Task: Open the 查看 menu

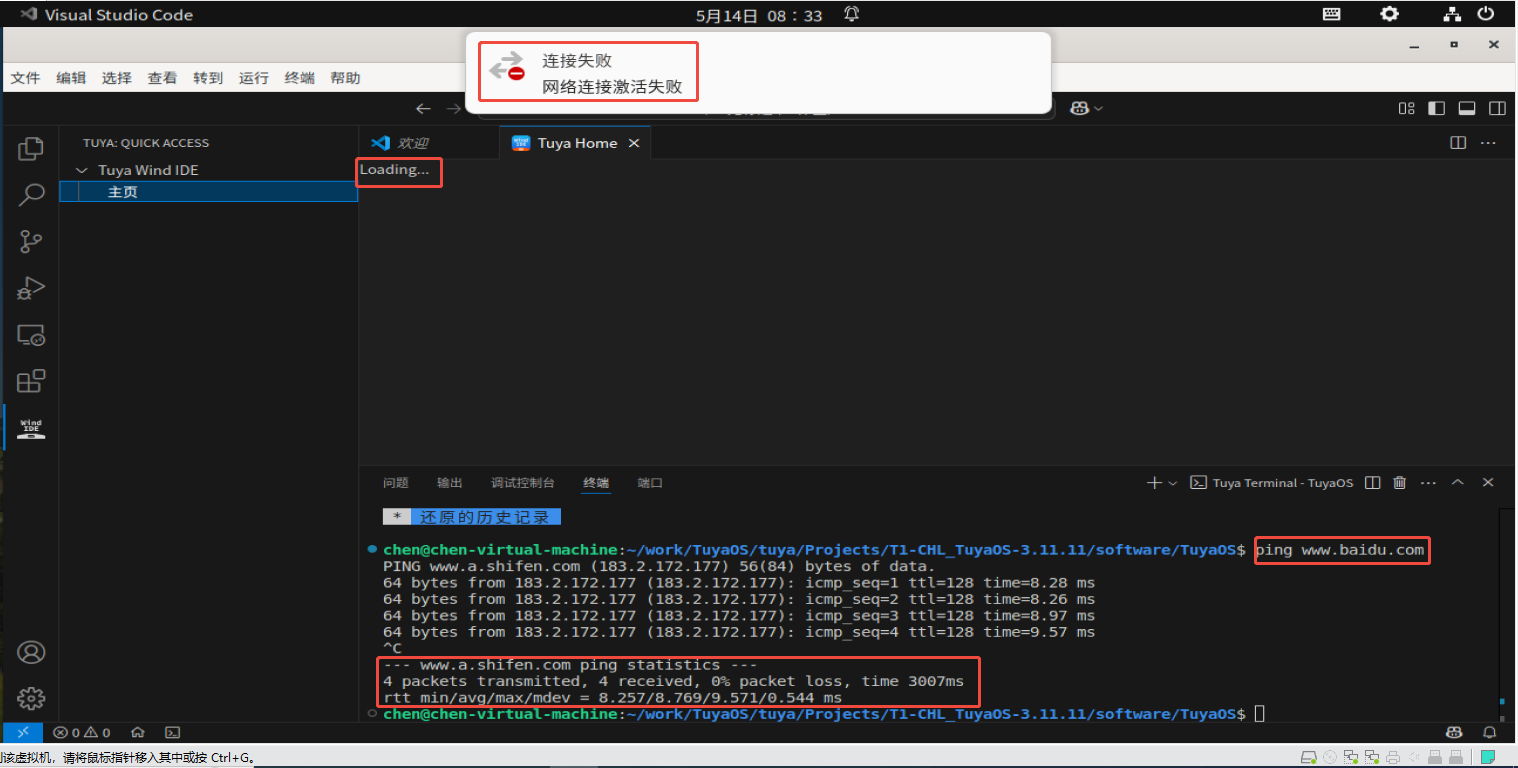Action: [162, 78]
